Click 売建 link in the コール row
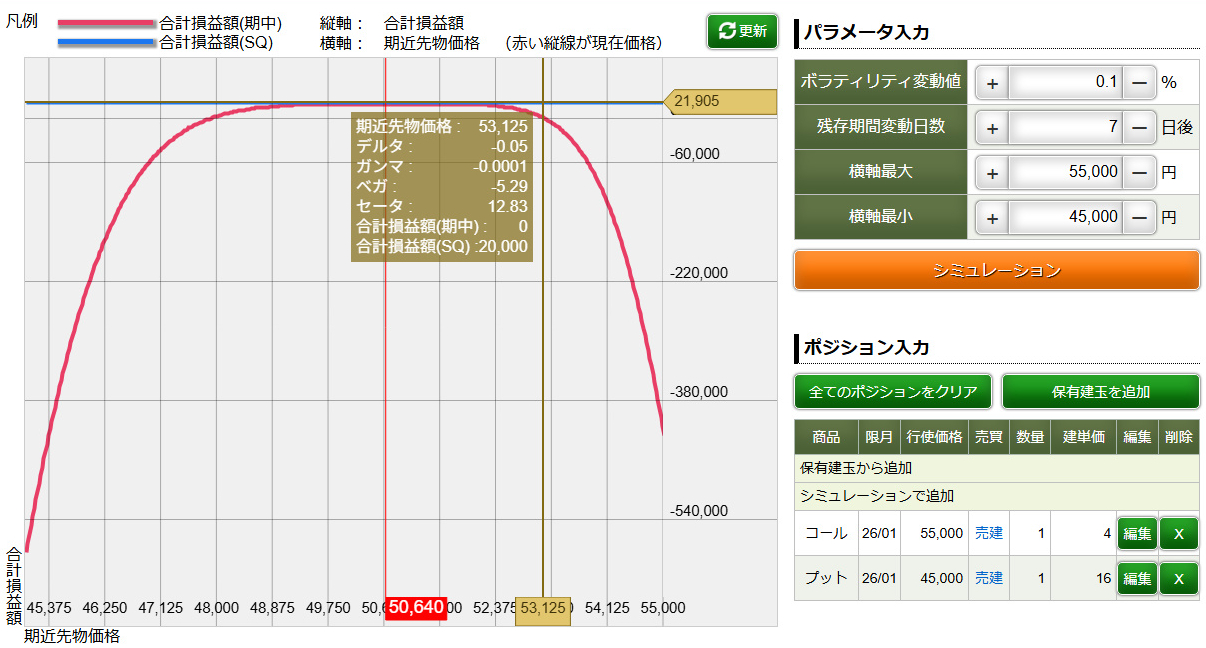Screen dimensions: 1206x648 tap(988, 534)
